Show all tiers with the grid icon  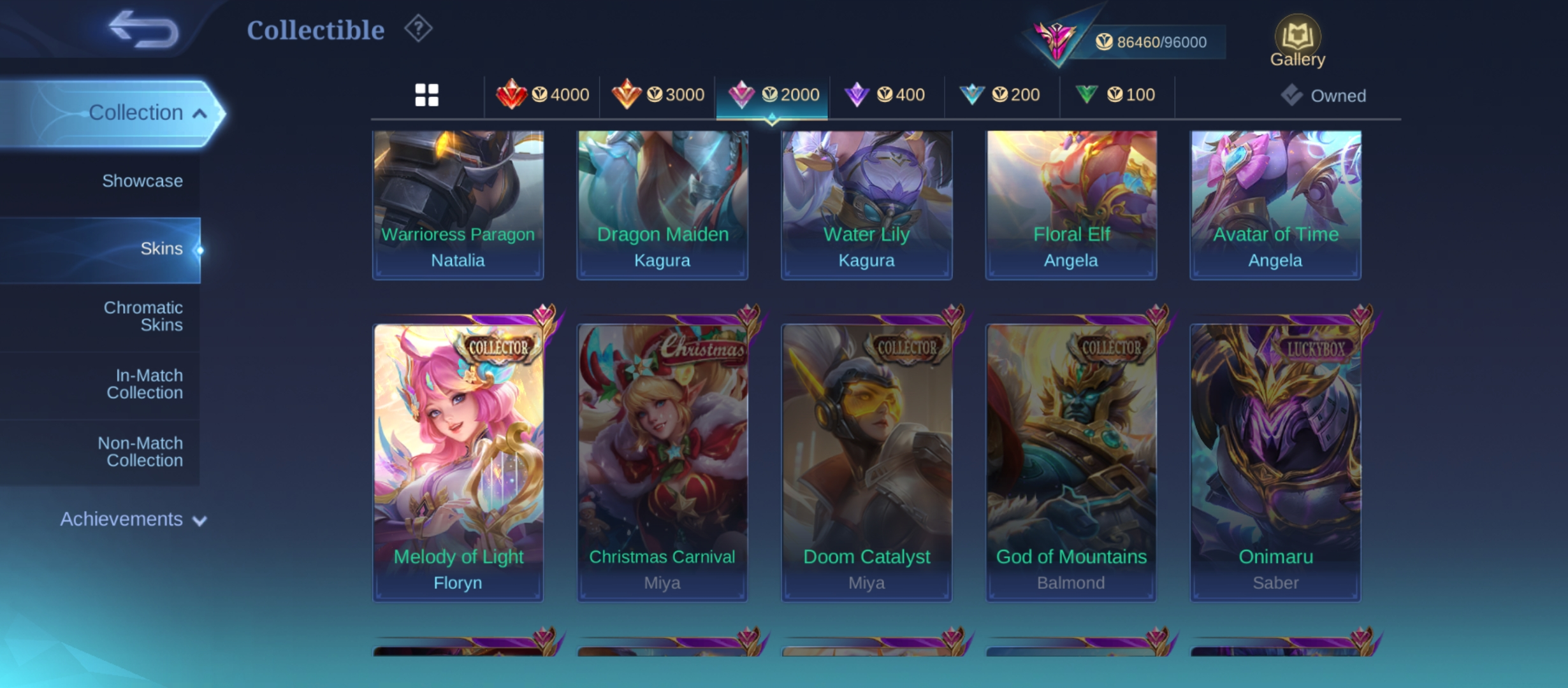coord(426,95)
